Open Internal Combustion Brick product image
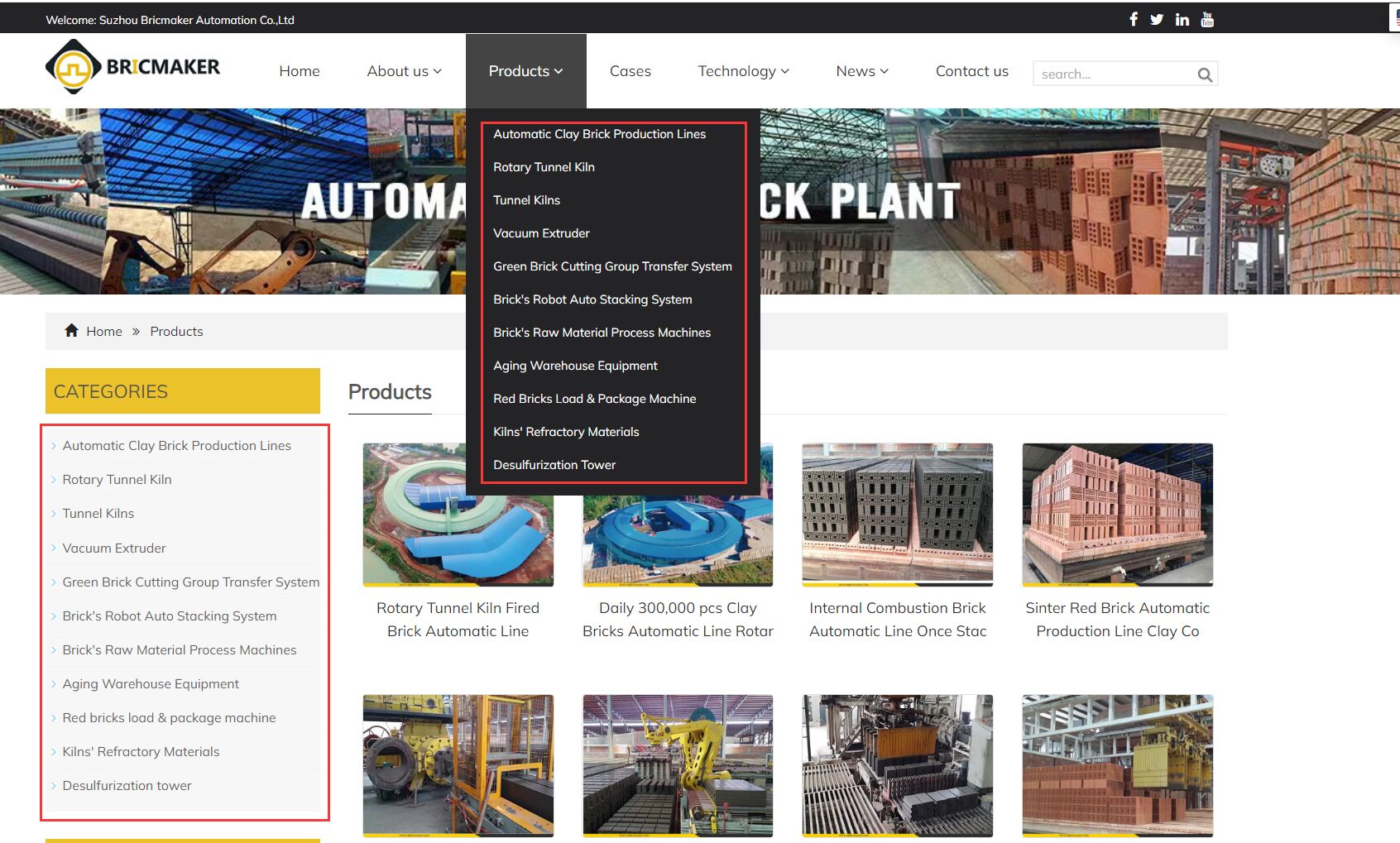Image resolution: width=1400 pixels, height=843 pixels. pyautogui.click(x=897, y=514)
